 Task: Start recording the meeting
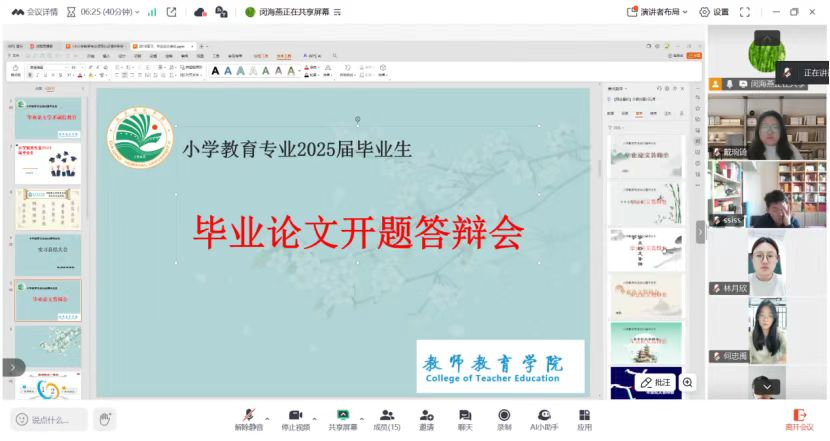point(504,416)
